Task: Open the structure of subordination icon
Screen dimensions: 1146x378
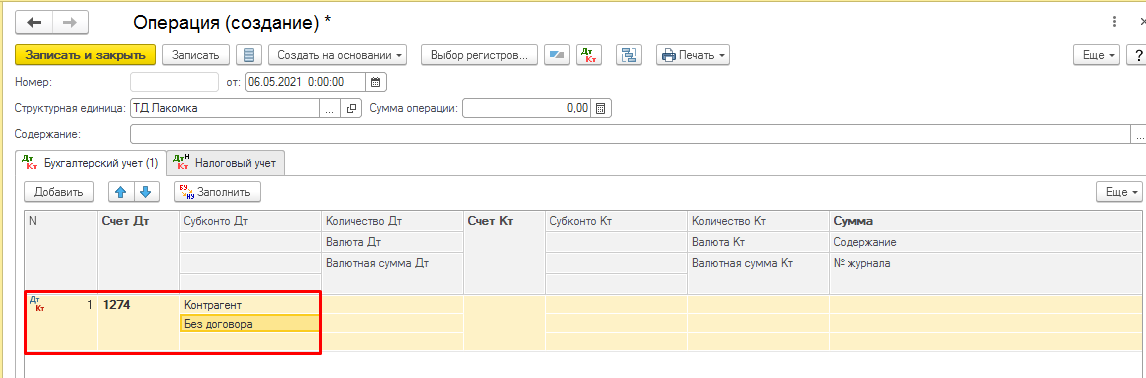Action: [629, 55]
